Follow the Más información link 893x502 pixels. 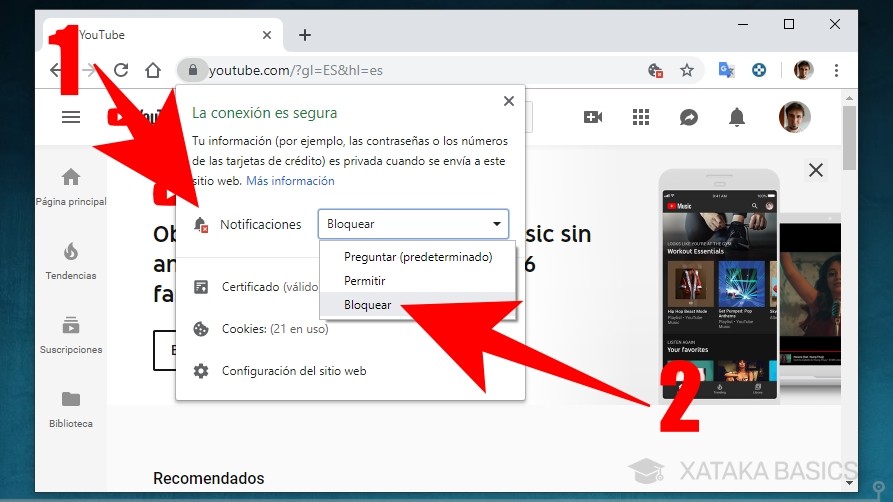pyautogui.click(x=290, y=181)
